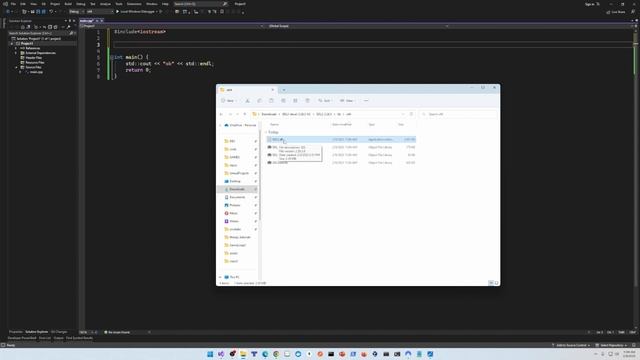Start Local Windows Debugger
This screenshot has height=360, width=640.
coord(137,12)
